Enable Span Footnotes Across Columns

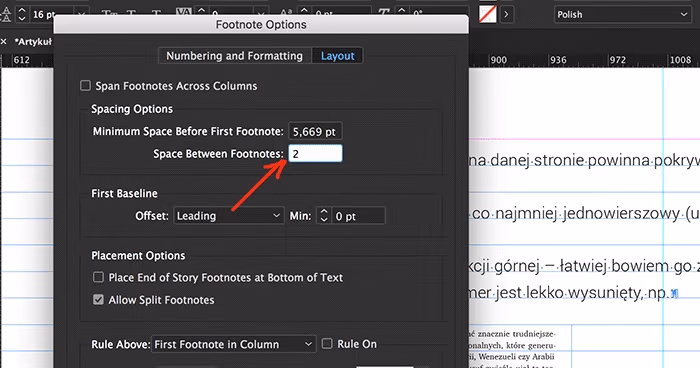coord(85,85)
